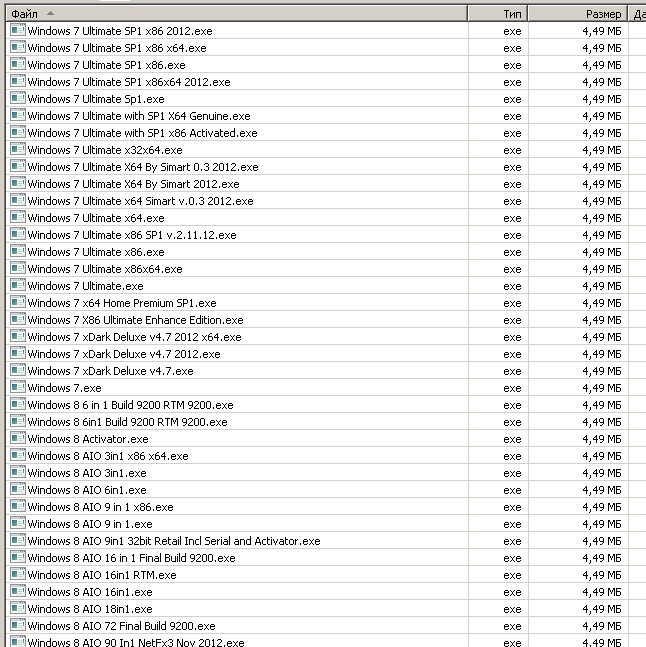Sort by the Тип column header
Screen dimensions: 646x647
pyautogui.click(x=498, y=14)
